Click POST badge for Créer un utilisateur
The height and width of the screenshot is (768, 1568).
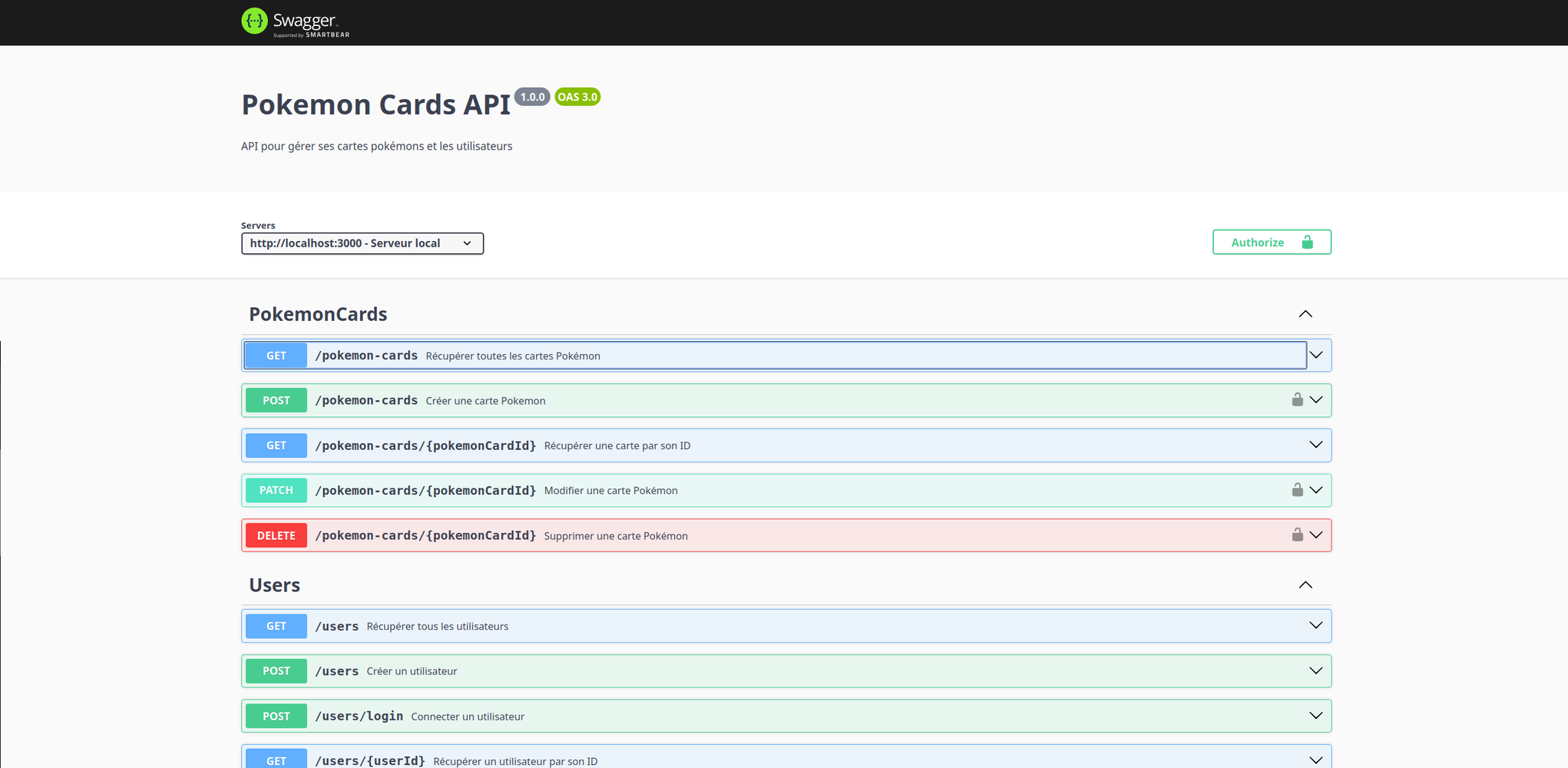[x=276, y=670]
